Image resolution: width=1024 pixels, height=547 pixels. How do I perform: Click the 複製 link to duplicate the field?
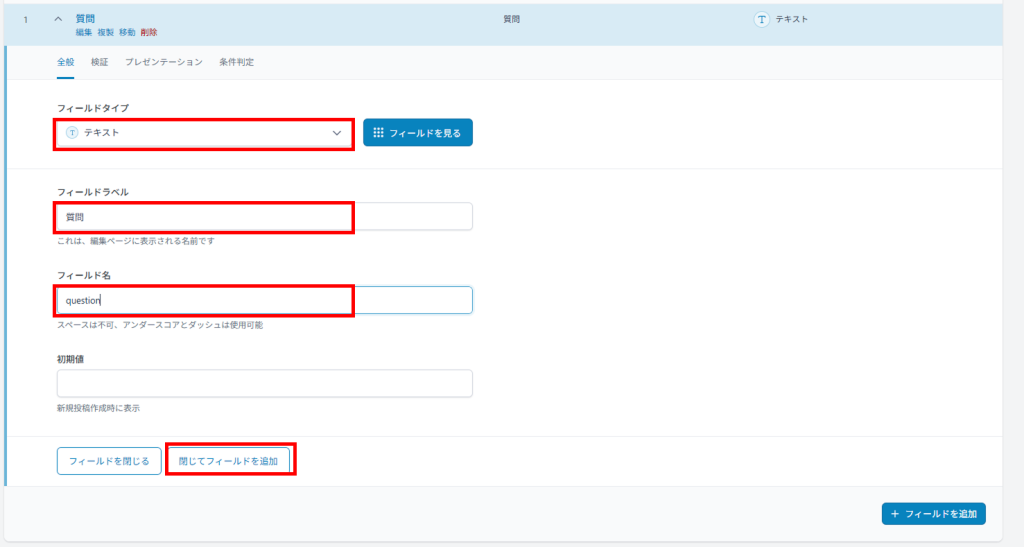coord(105,32)
